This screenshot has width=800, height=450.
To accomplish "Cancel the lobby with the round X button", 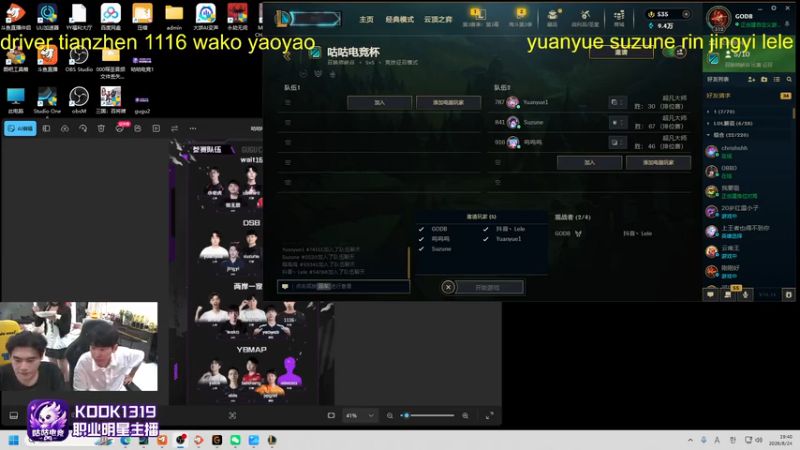I will click(x=448, y=287).
